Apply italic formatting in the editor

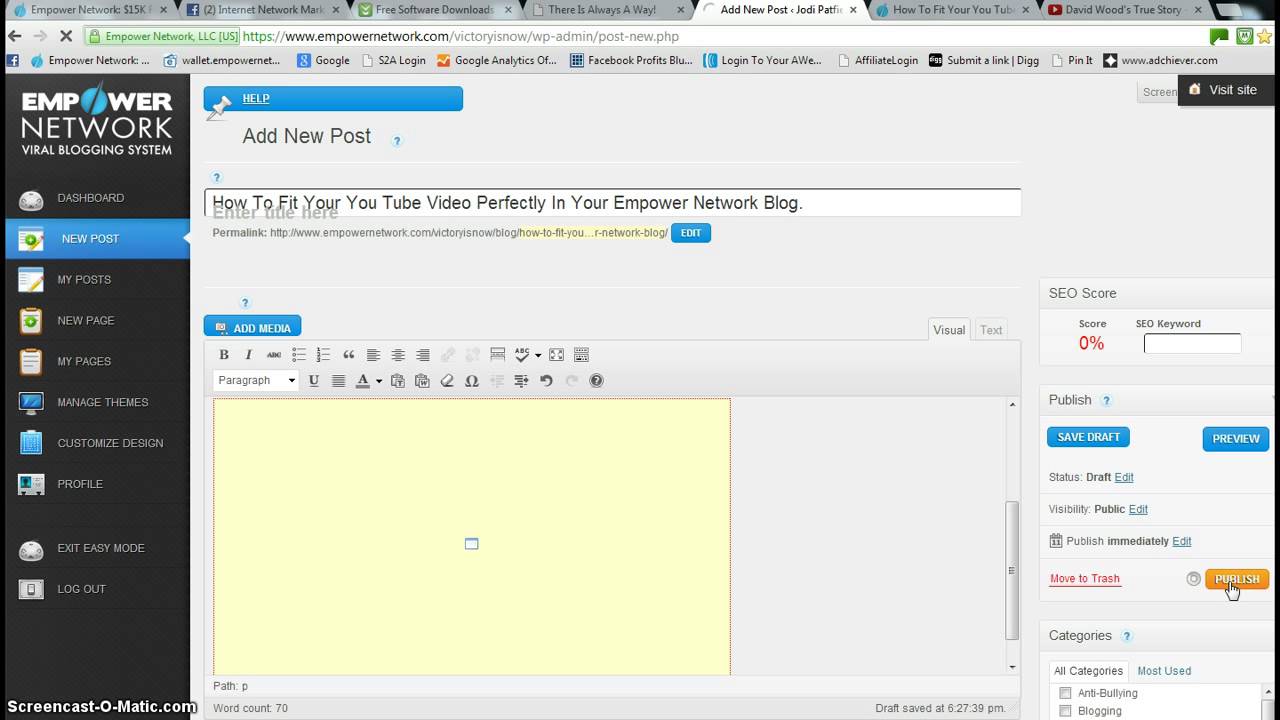(x=249, y=355)
